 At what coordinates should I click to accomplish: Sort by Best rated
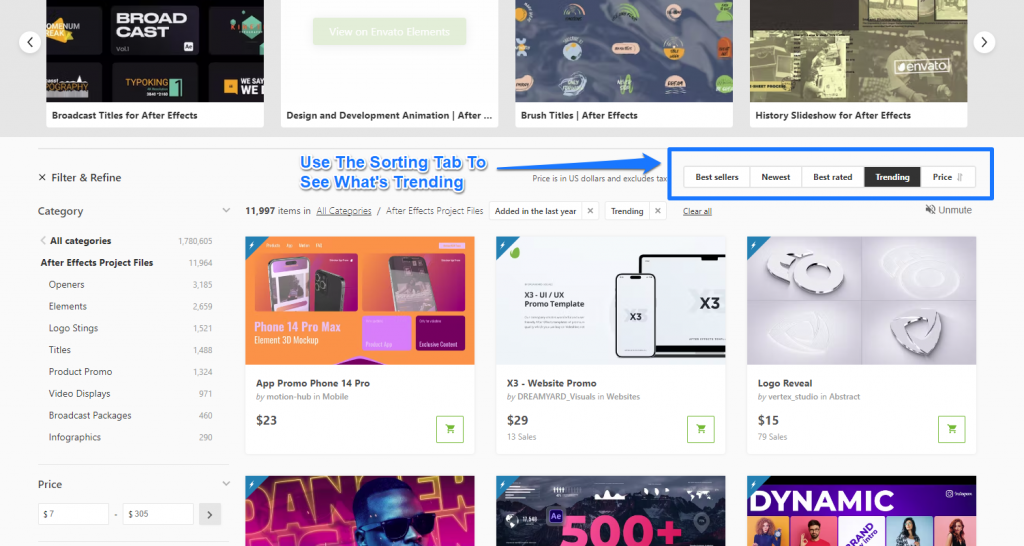point(833,177)
